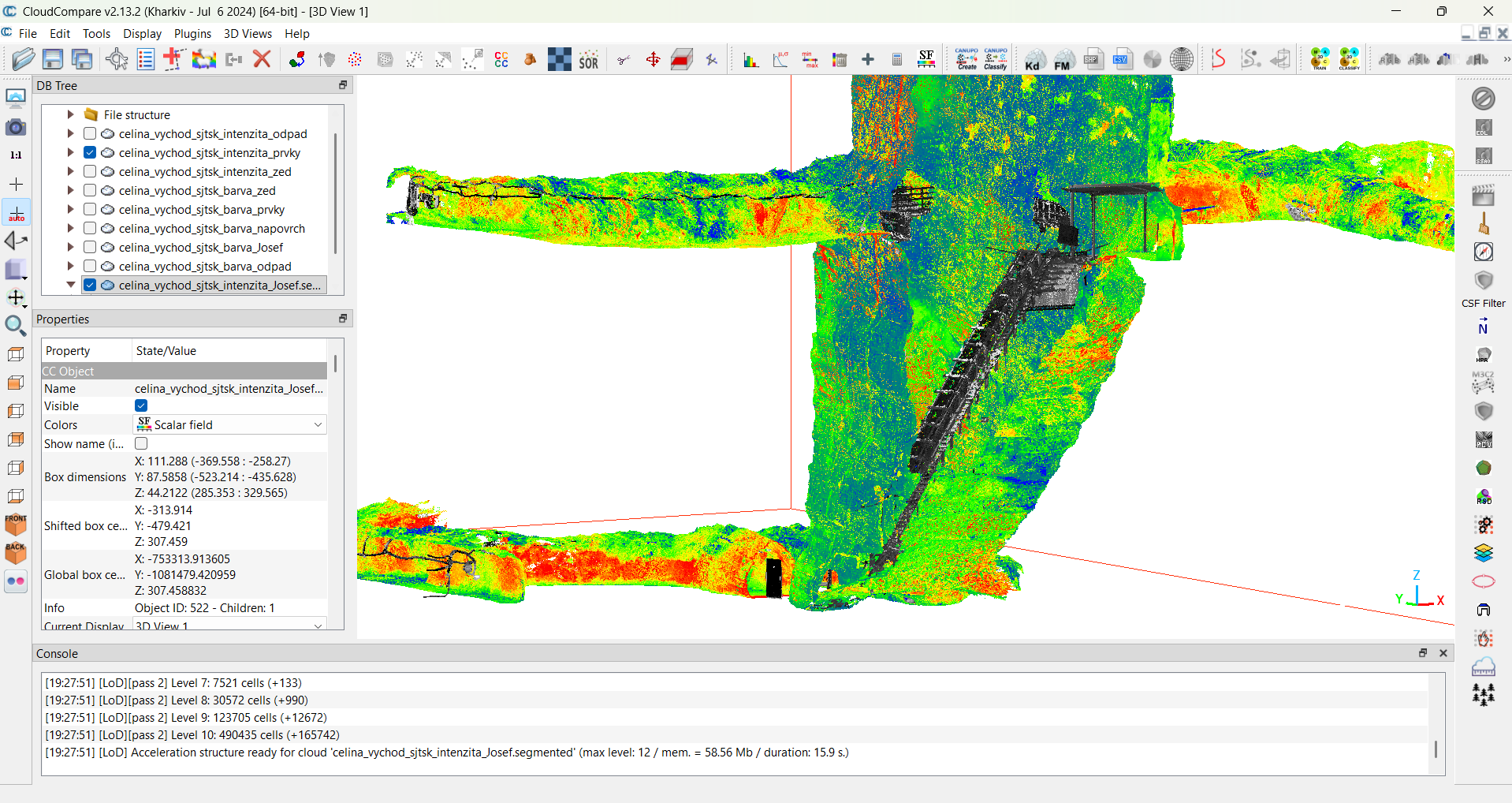Open the Colors Scalar field dropdown
Viewport: 1512px width, 803px height.
click(x=230, y=425)
